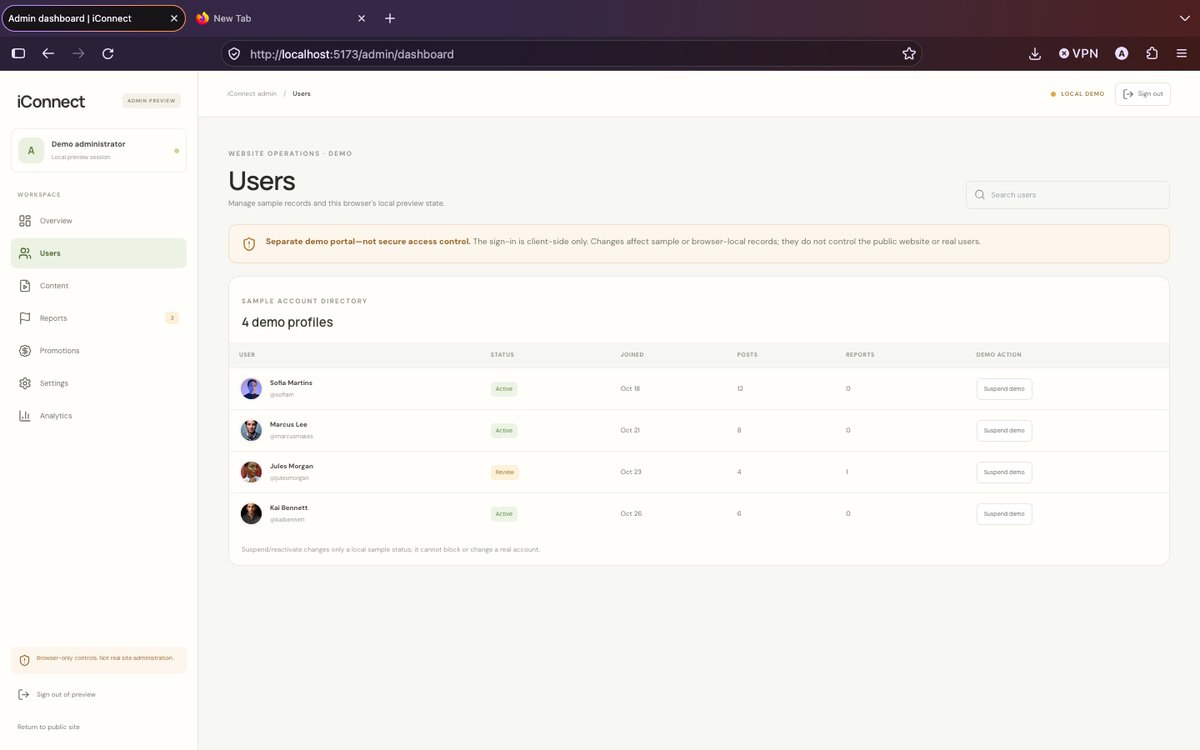Focus the Search users field
This screenshot has height=750, width=1200.
click(1067, 195)
